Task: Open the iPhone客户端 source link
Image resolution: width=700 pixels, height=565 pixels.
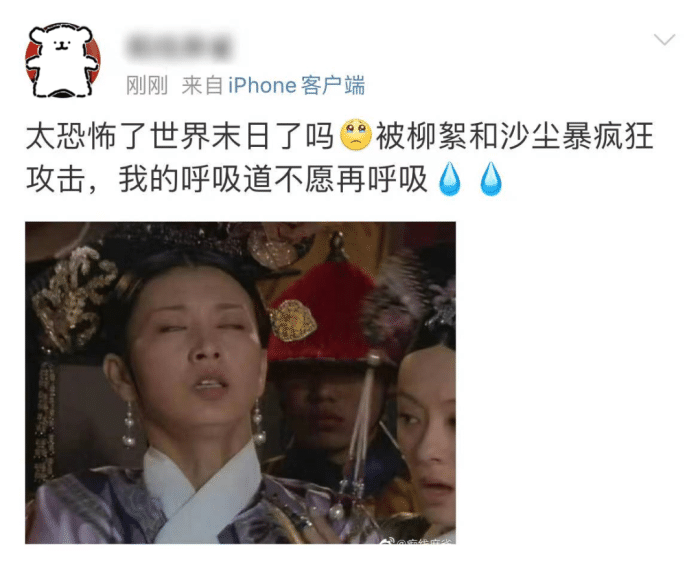Action: (296, 85)
